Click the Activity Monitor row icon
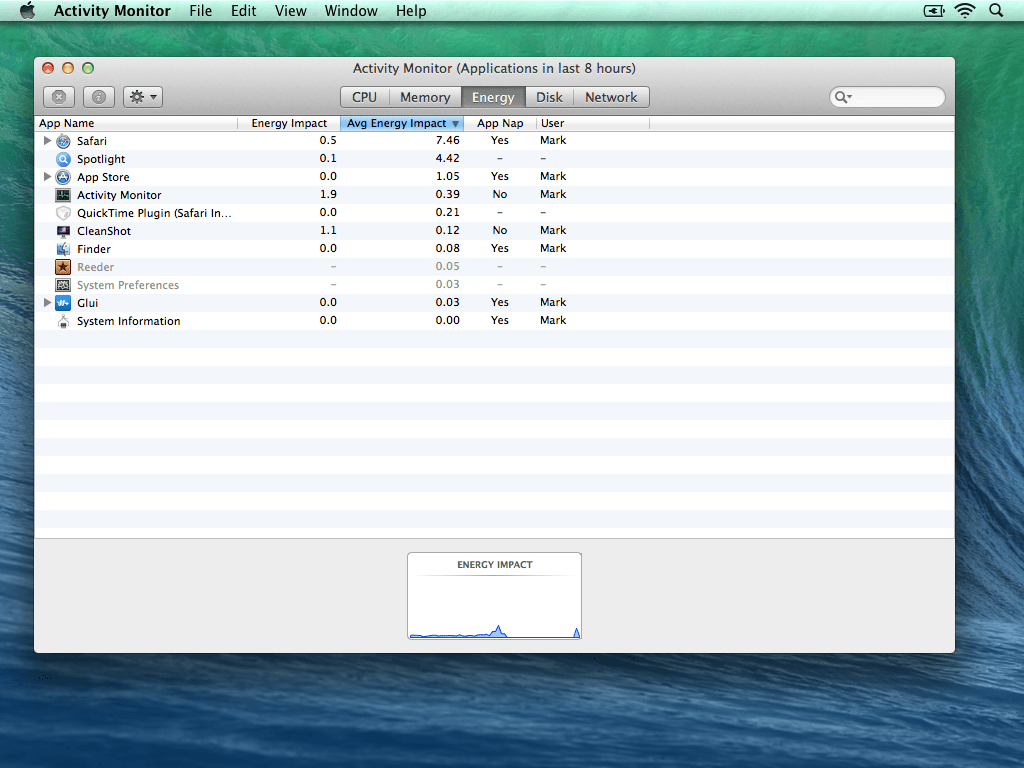1024x768 pixels. coord(63,195)
